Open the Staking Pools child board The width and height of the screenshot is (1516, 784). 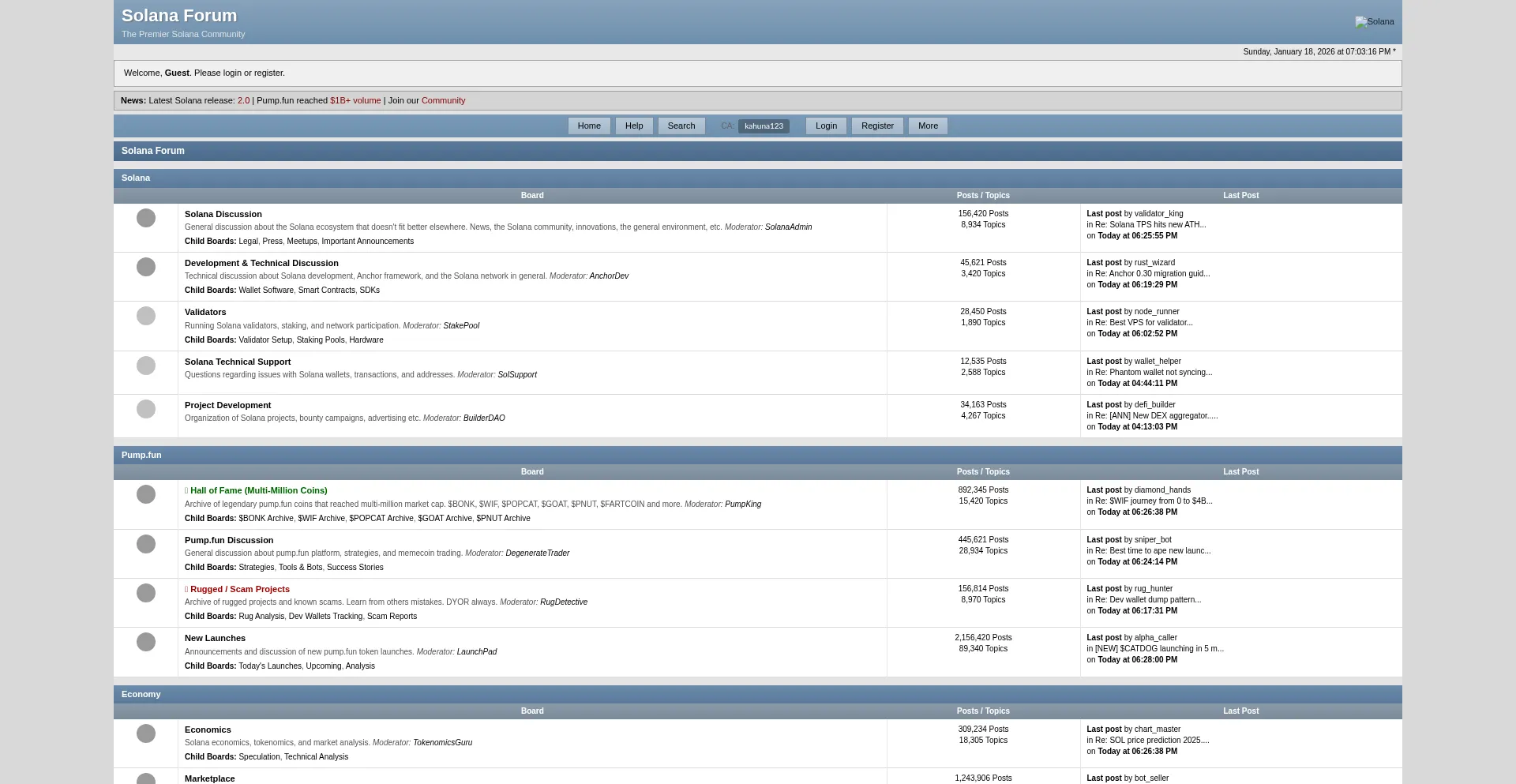pos(321,340)
